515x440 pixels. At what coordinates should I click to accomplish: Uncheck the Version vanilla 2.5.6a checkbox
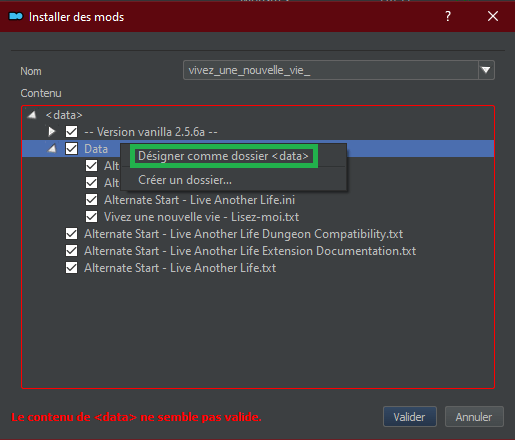coord(71,132)
